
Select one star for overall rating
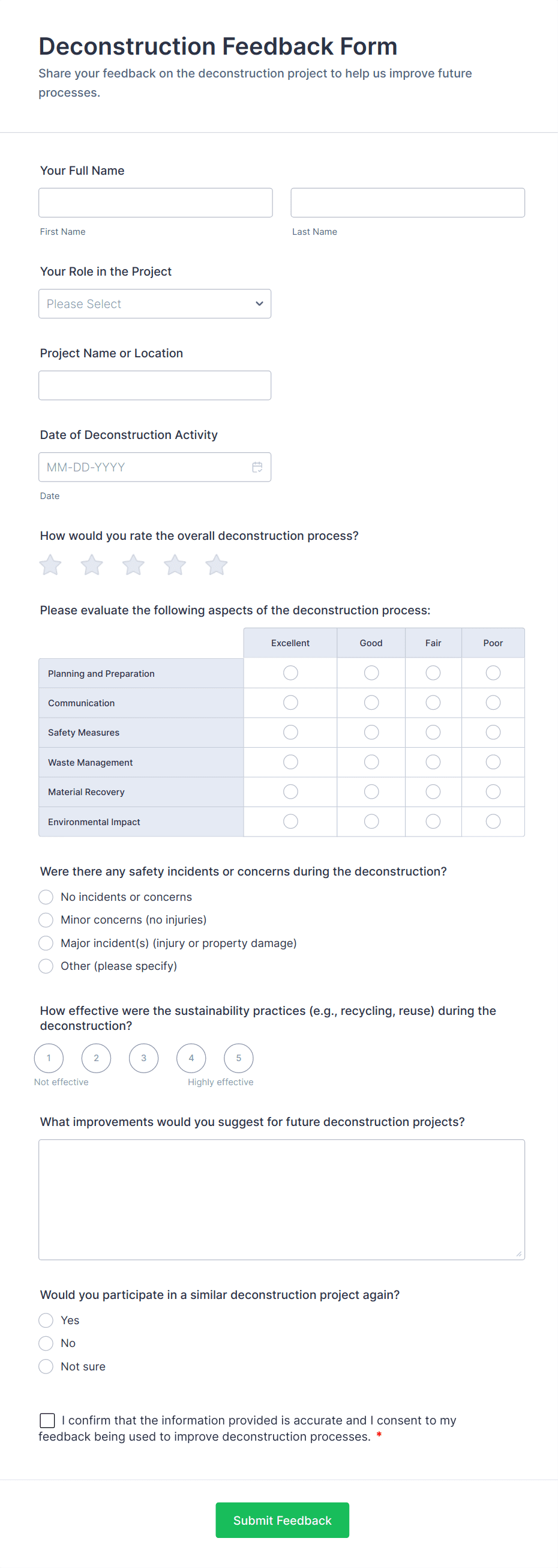tap(50, 565)
